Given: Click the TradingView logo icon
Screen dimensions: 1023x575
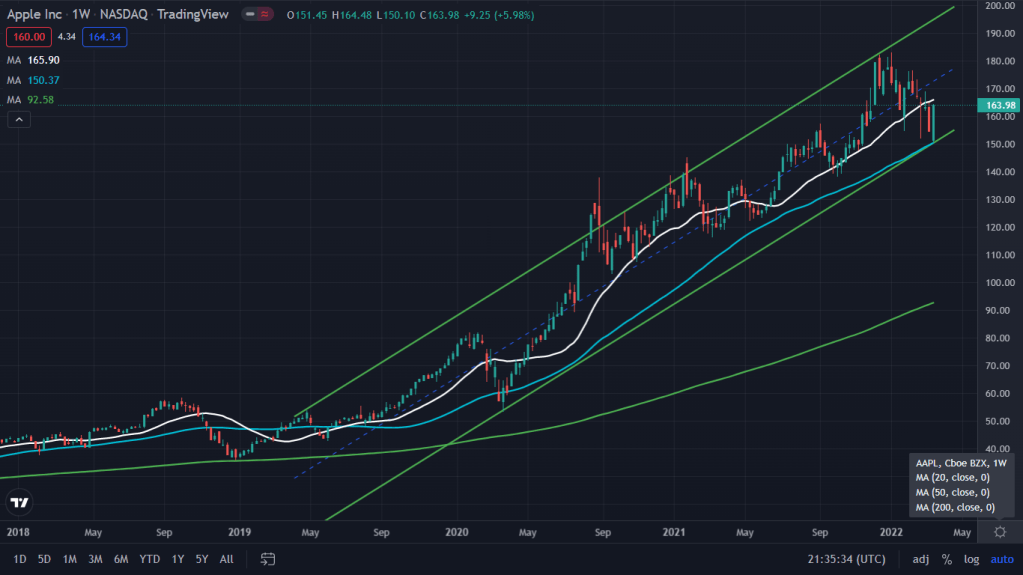Looking at the screenshot, I should (19, 502).
